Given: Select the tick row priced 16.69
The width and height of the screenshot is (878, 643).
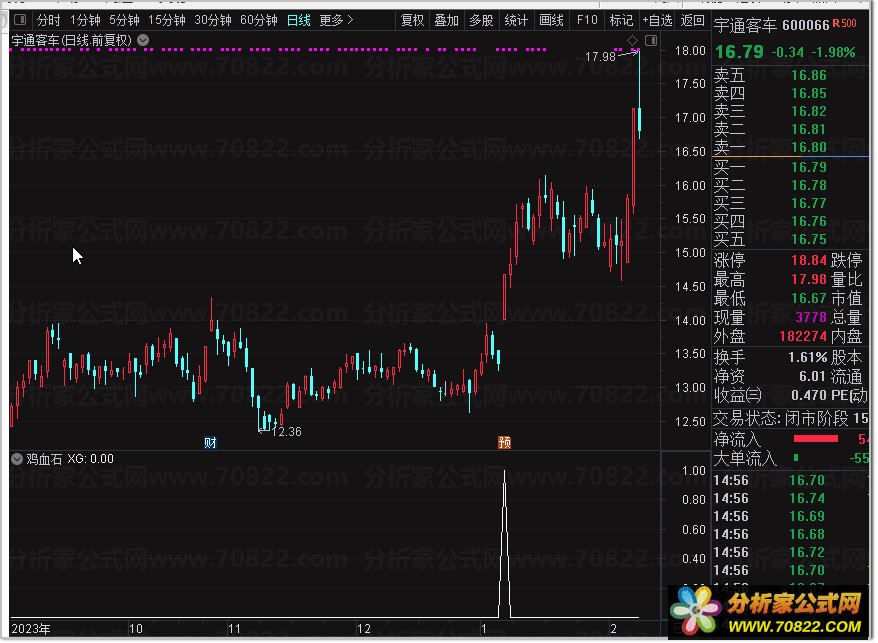Looking at the screenshot, I should (790, 516).
